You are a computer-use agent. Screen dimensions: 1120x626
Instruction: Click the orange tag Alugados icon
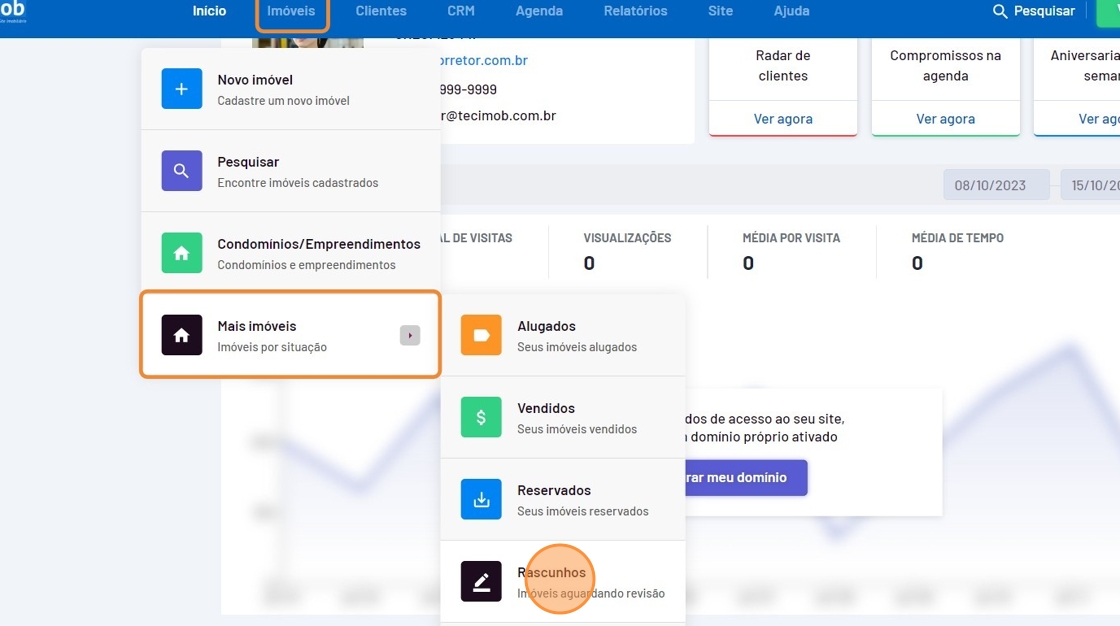[481, 335]
